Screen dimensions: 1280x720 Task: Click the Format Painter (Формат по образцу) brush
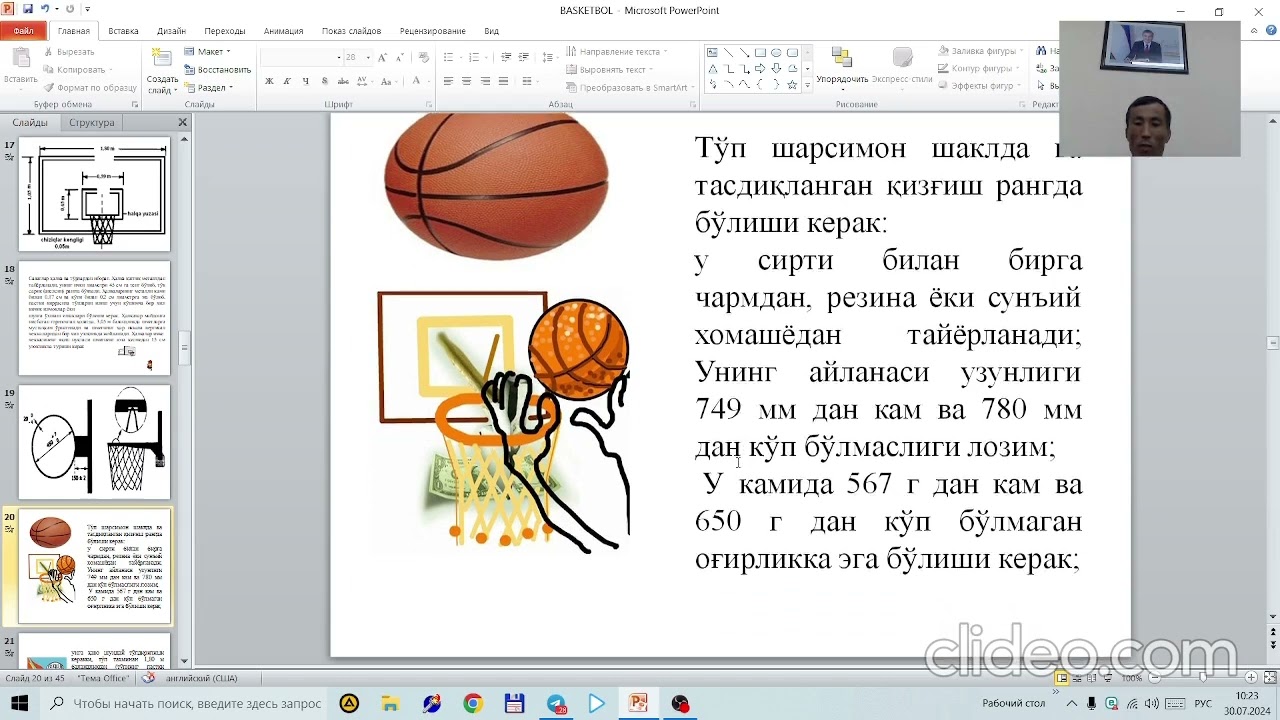coord(48,87)
